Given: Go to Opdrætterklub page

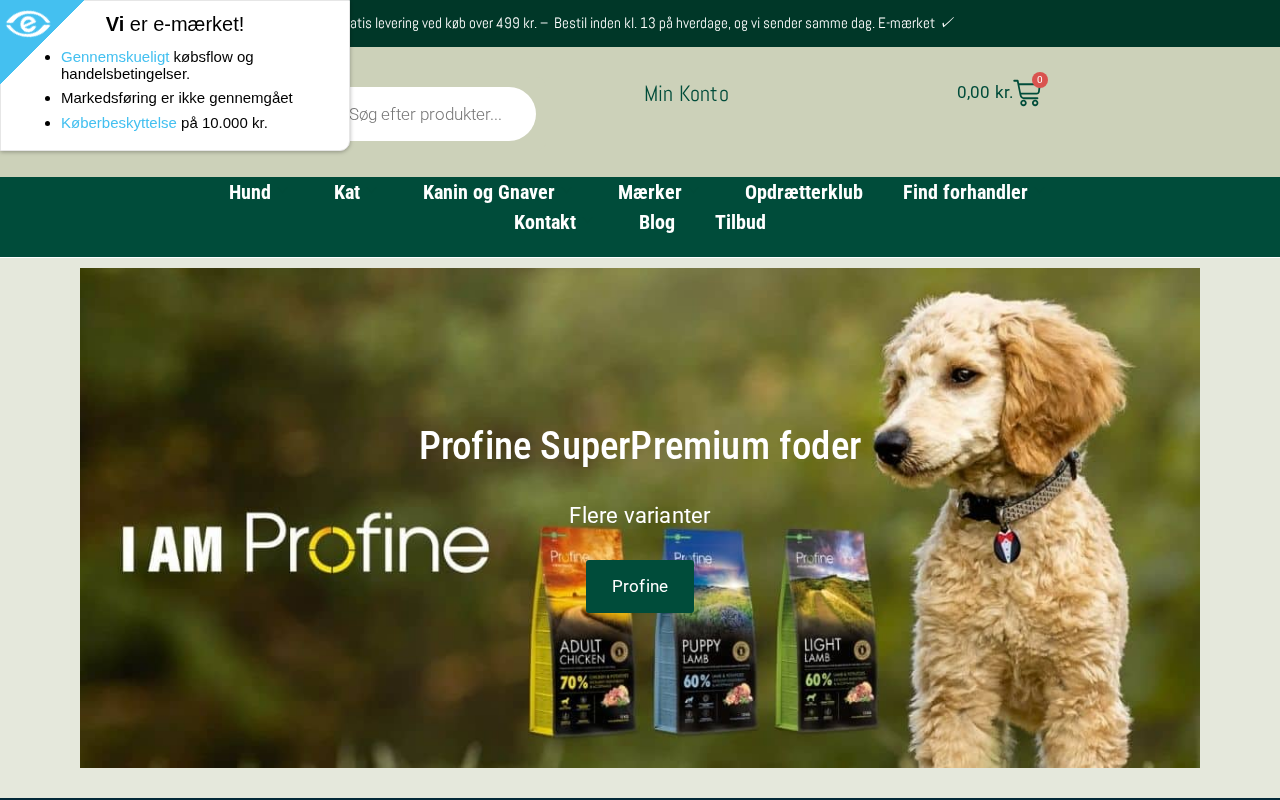Looking at the screenshot, I should 804,192.
